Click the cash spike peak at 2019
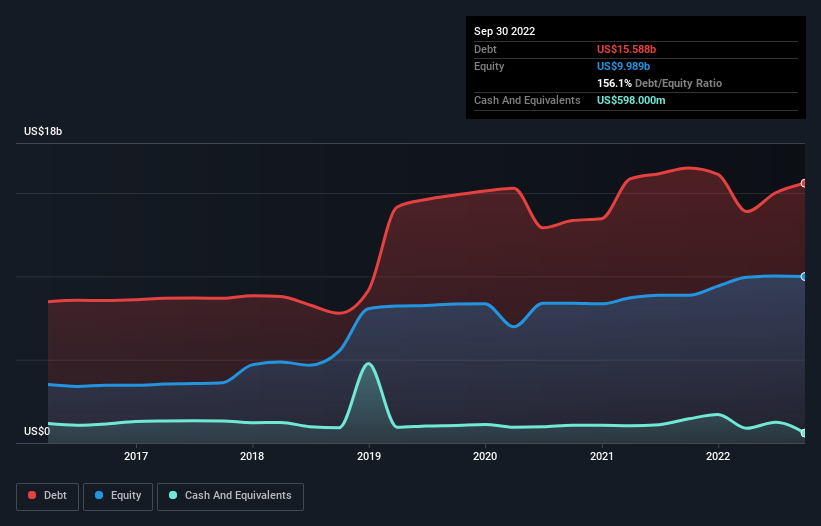This screenshot has height=526, width=821. click(369, 363)
